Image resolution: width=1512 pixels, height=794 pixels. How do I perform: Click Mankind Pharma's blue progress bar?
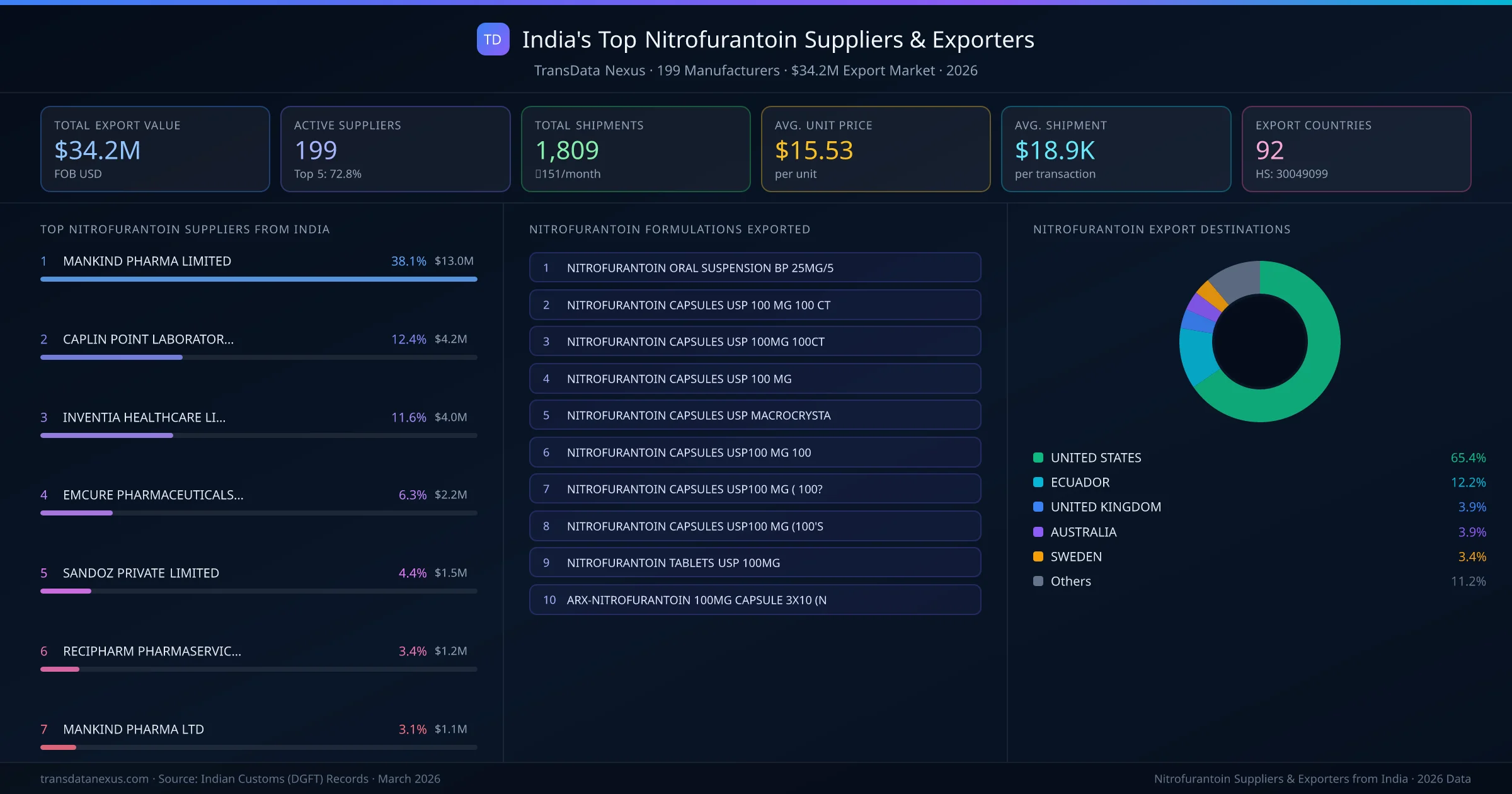pos(258,279)
